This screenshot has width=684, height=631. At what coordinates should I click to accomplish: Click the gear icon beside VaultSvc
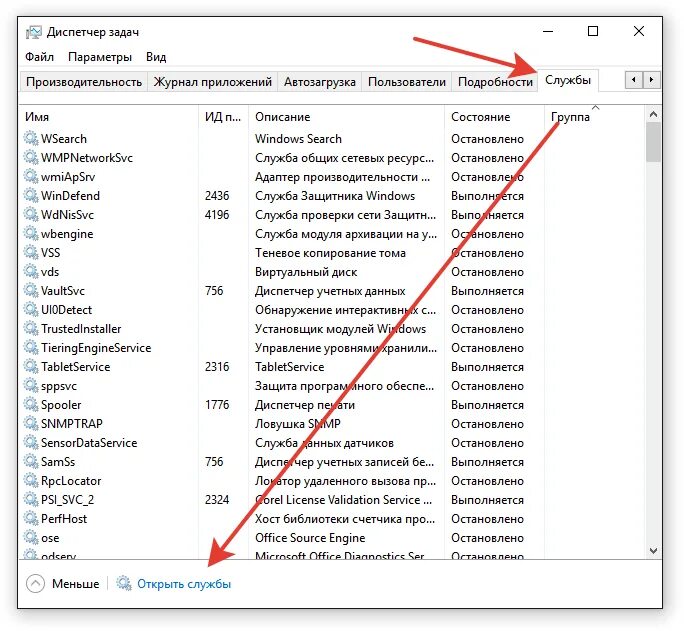(x=31, y=290)
